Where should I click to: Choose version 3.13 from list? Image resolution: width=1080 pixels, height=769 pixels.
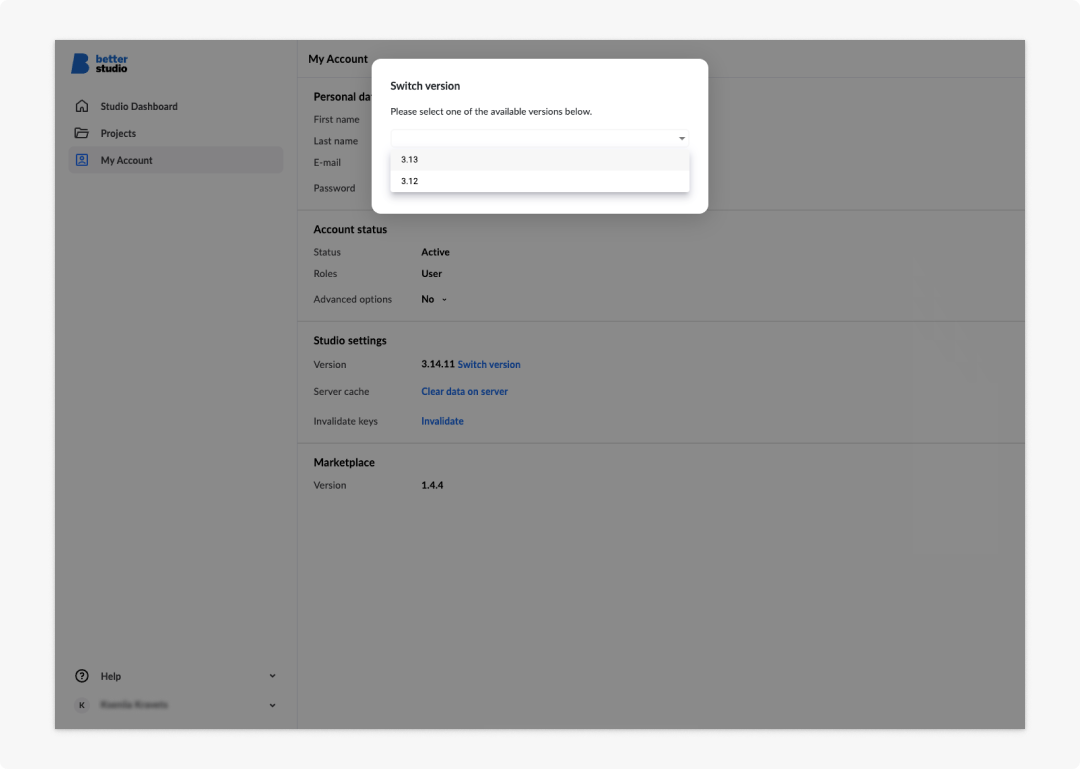[x=539, y=159]
